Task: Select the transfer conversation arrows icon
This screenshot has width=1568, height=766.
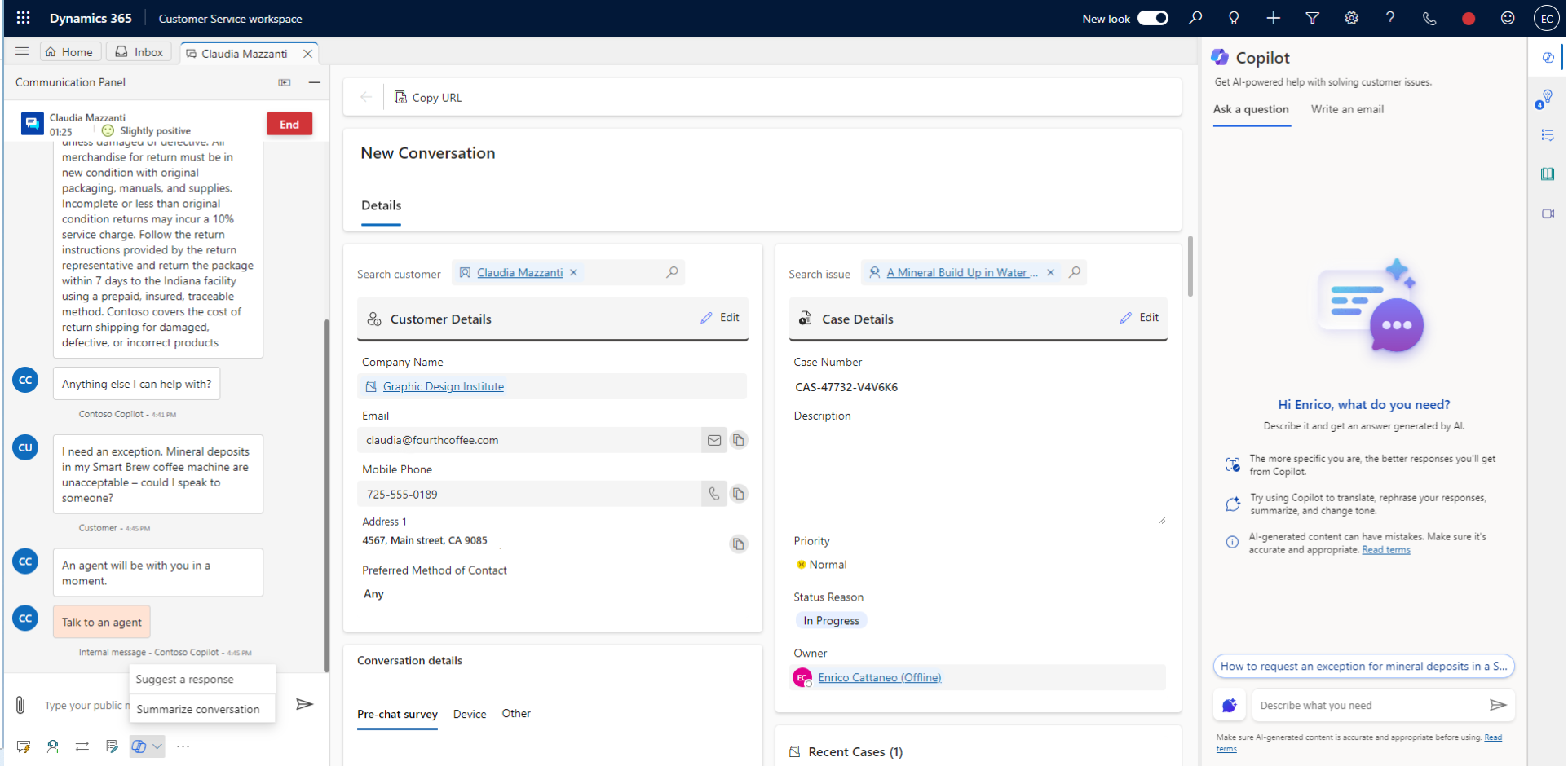Action: click(82, 746)
